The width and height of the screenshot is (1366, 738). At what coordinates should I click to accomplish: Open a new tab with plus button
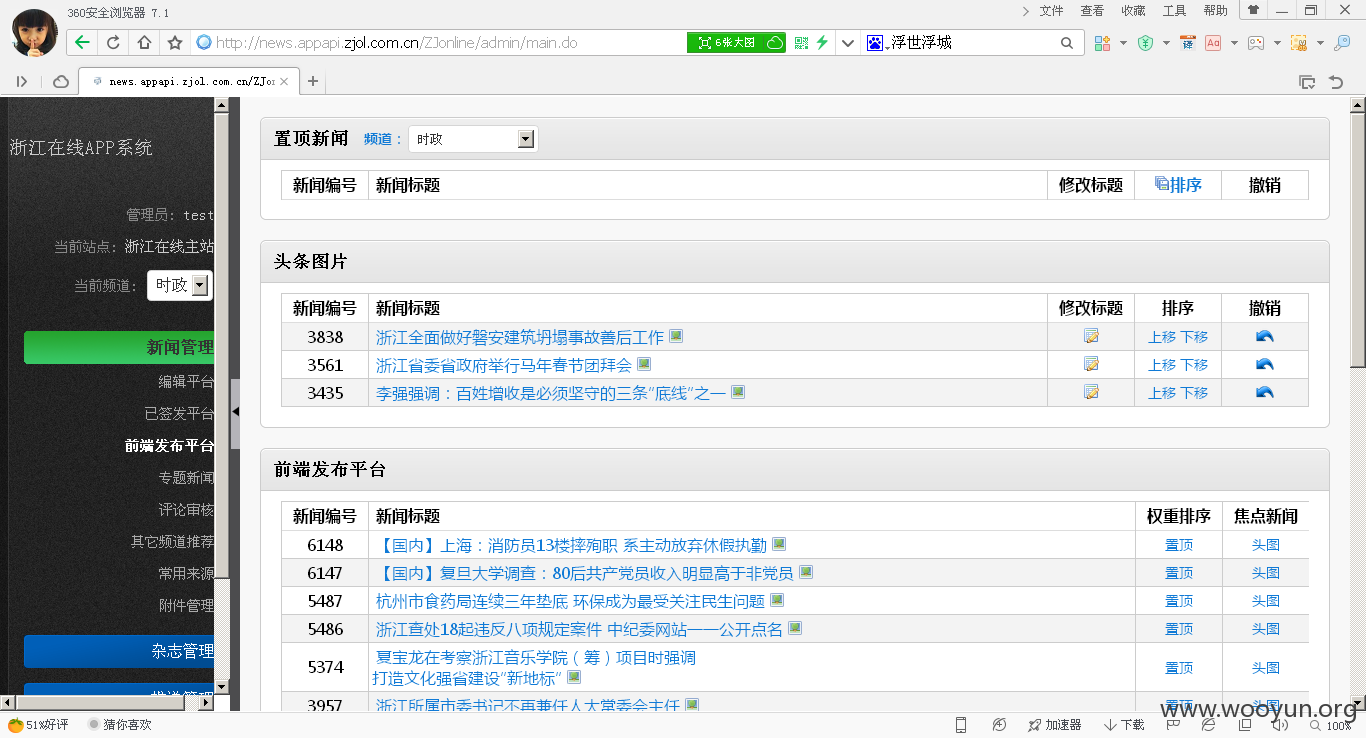[x=313, y=81]
